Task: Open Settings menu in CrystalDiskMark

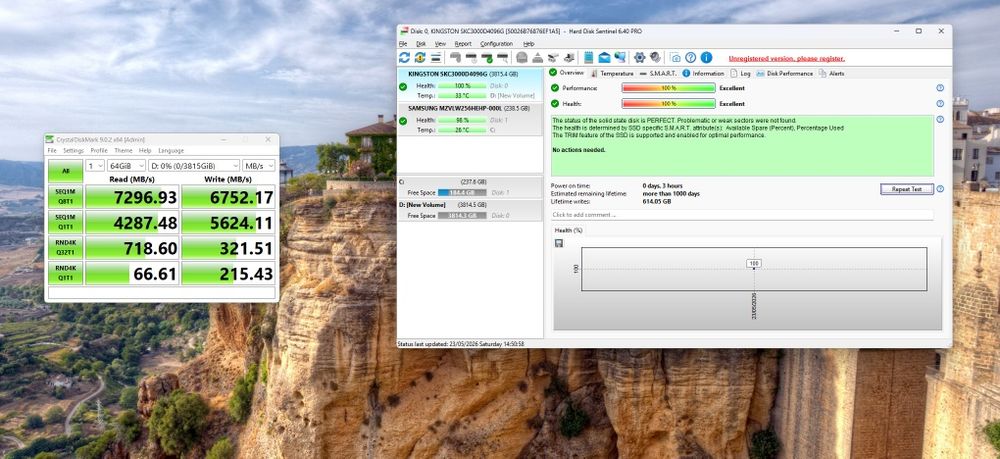Action: click(73, 150)
